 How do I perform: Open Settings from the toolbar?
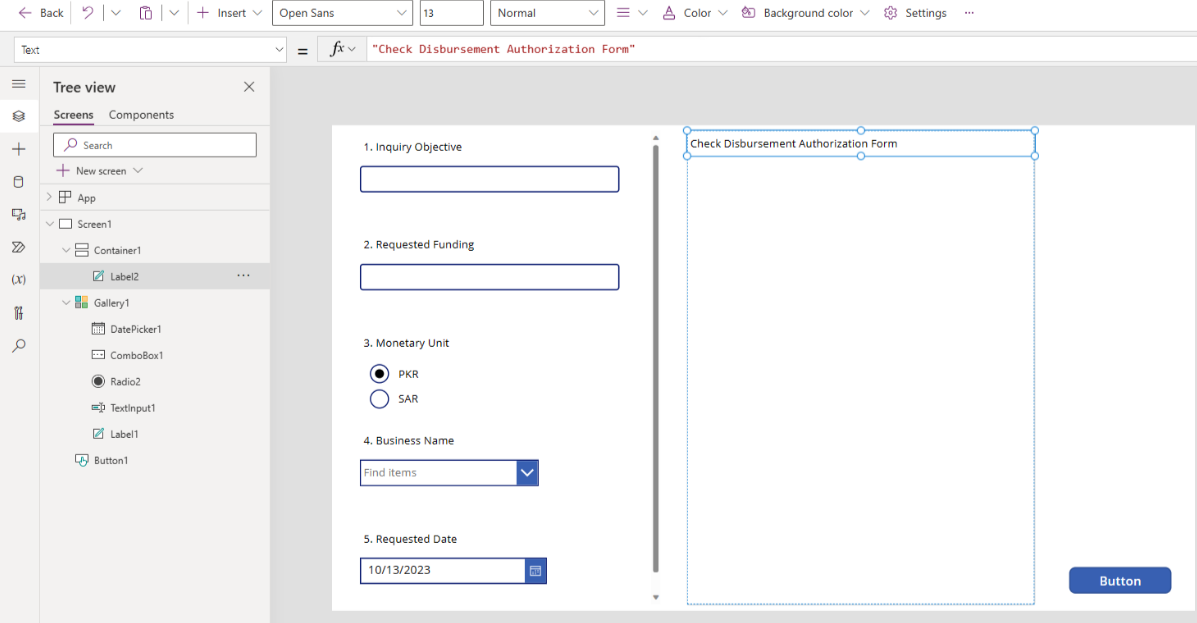(x=915, y=13)
